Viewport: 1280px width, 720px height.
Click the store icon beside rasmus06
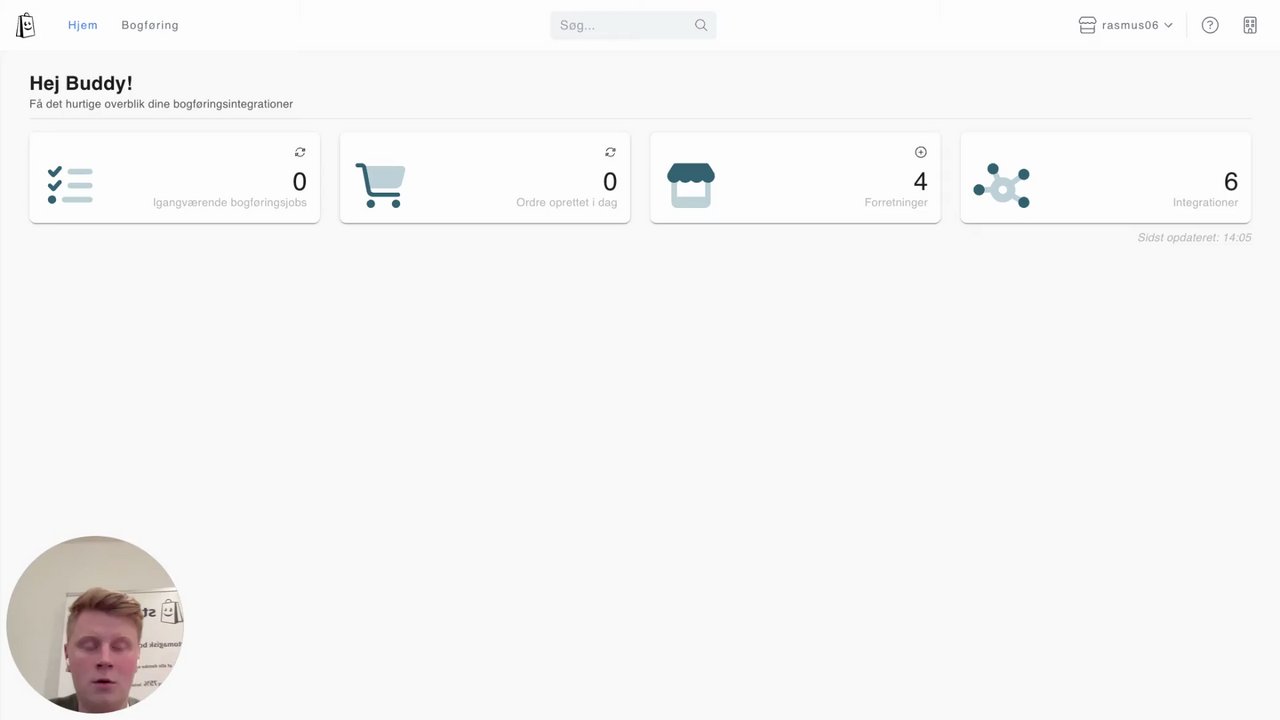[1088, 25]
